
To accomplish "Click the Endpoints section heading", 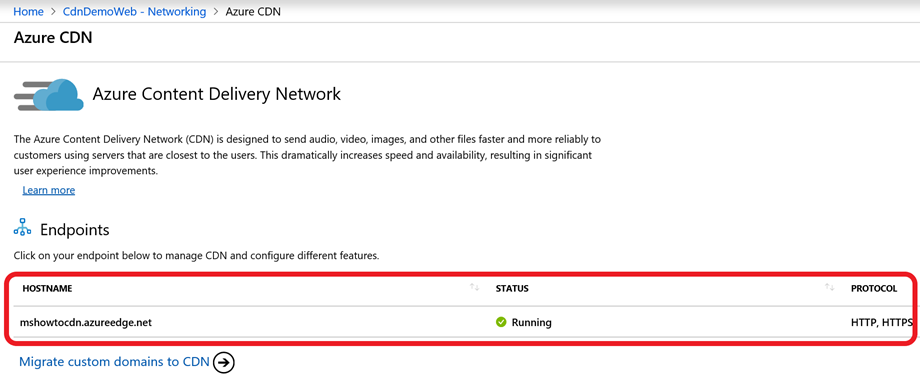I will (x=75, y=229).
